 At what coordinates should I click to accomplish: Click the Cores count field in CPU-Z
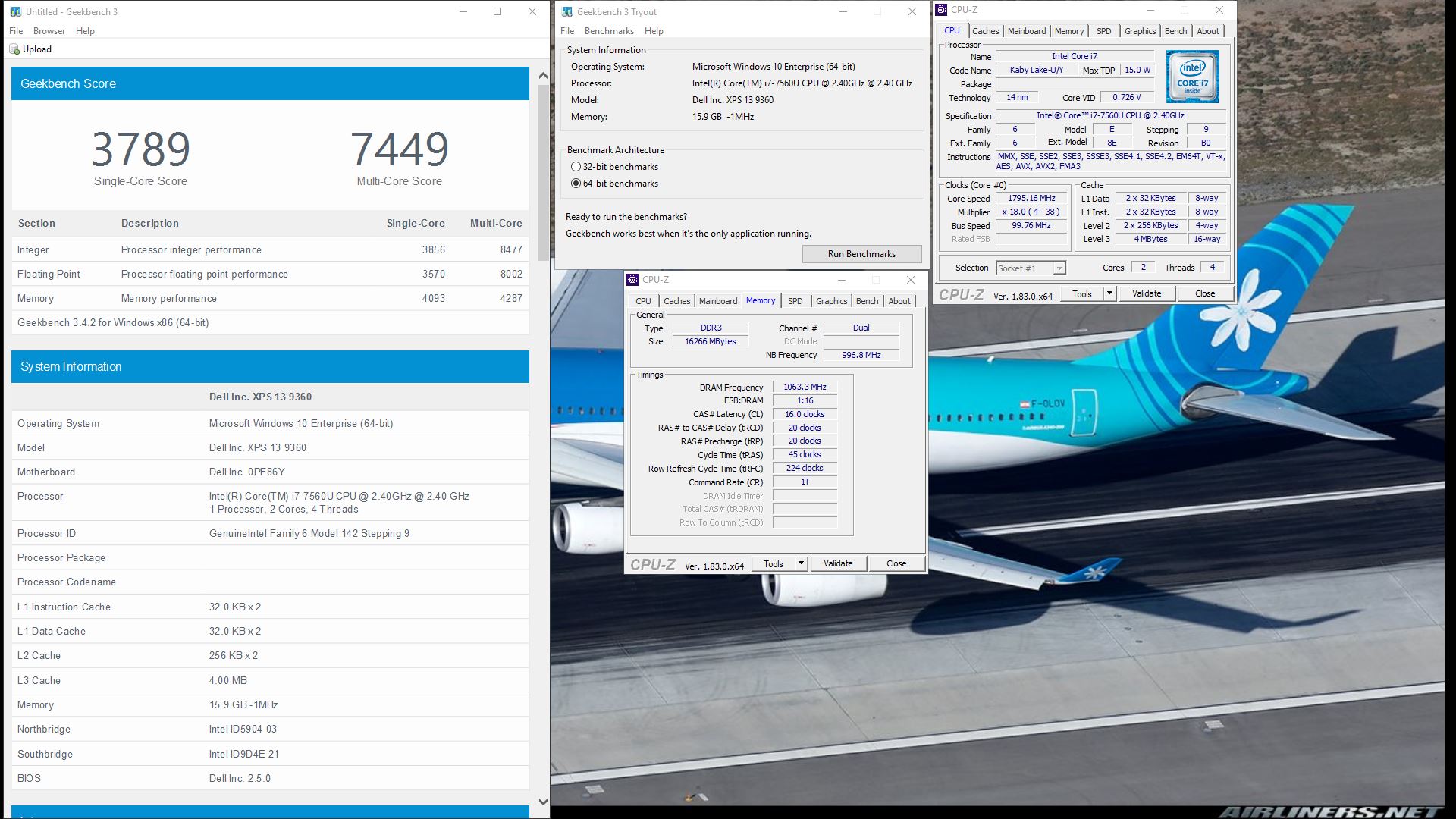1143,268
